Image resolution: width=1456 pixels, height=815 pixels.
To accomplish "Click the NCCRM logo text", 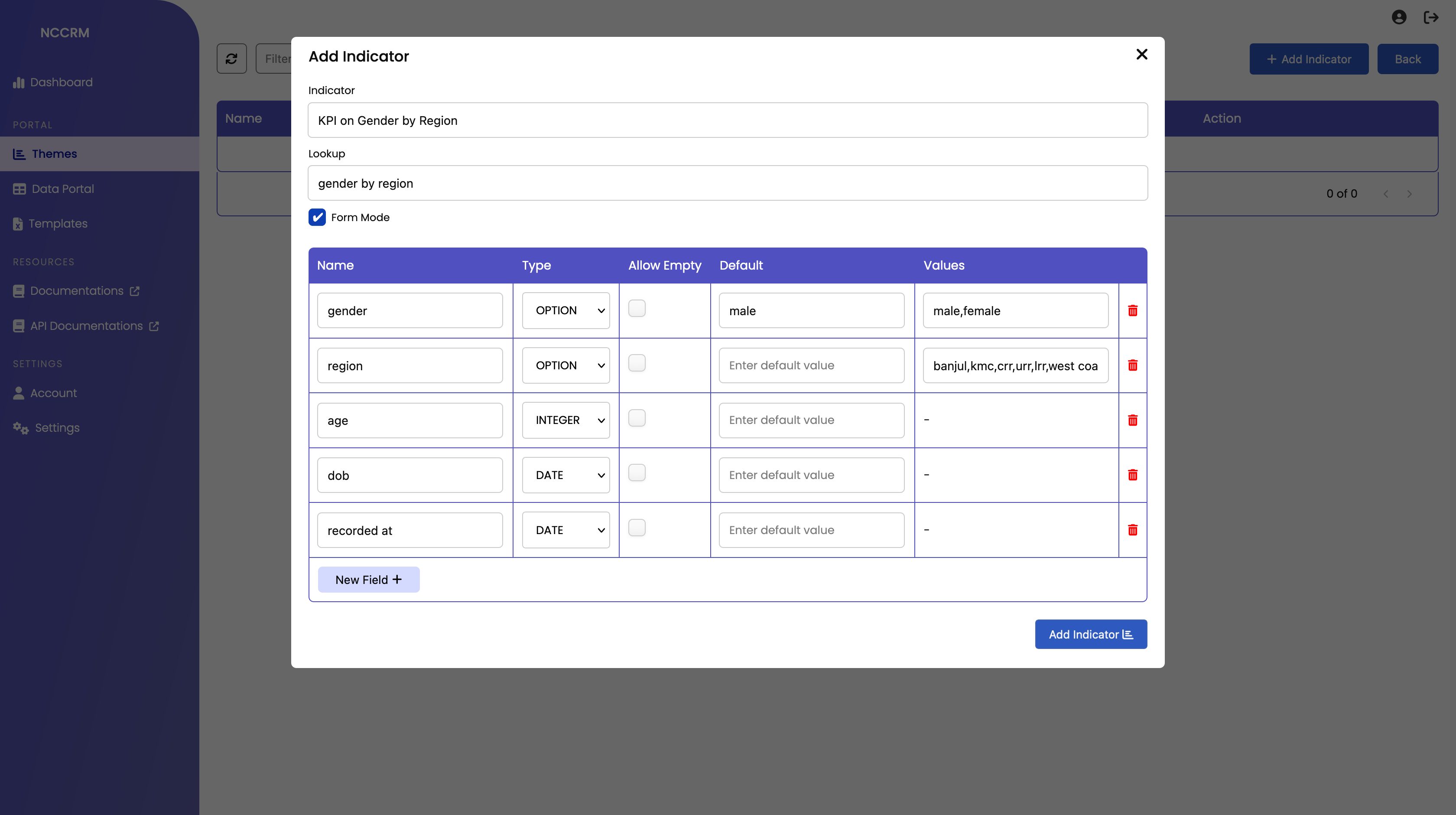I will [65, 33].
